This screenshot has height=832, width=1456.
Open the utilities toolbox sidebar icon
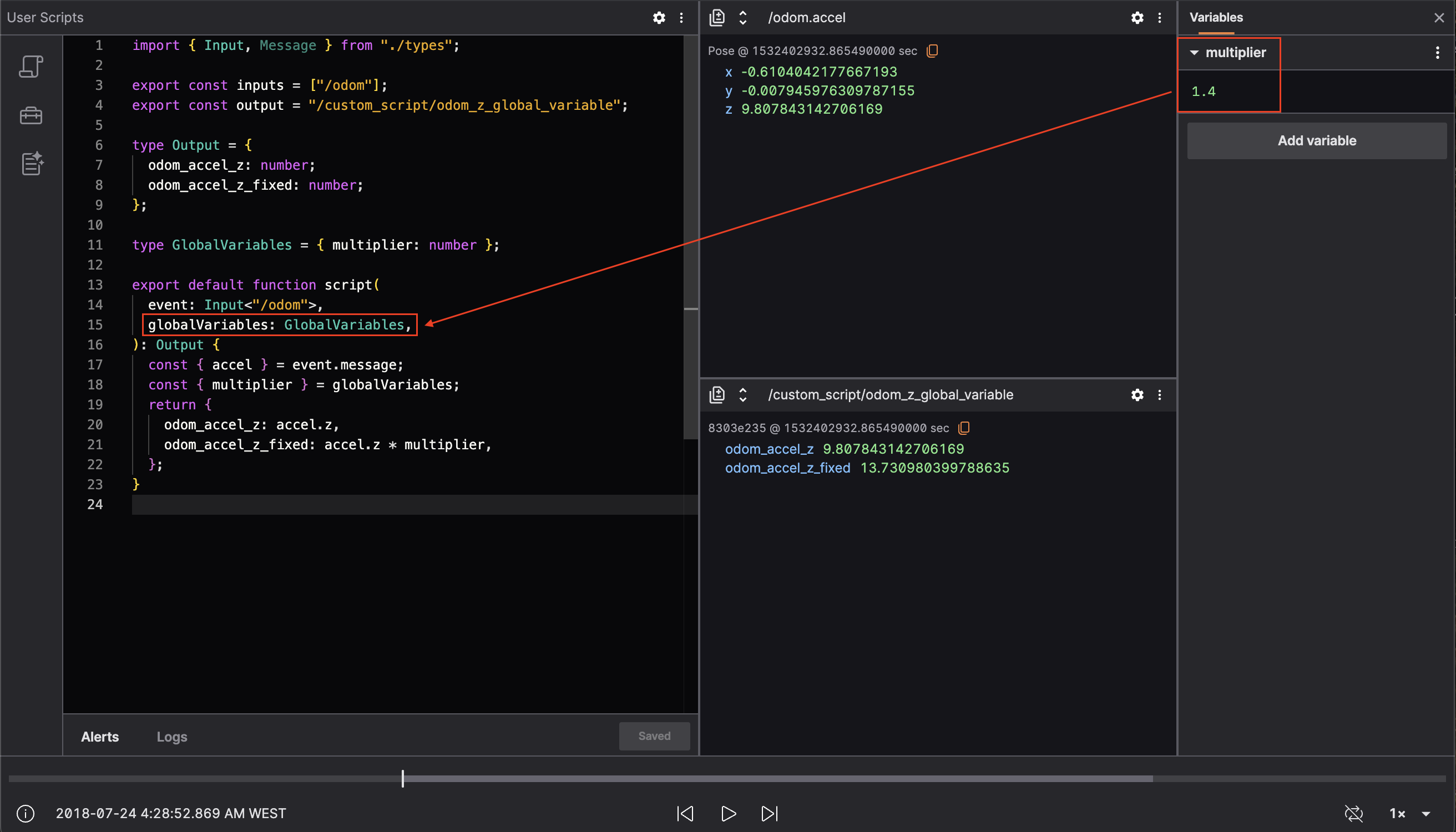31,115
